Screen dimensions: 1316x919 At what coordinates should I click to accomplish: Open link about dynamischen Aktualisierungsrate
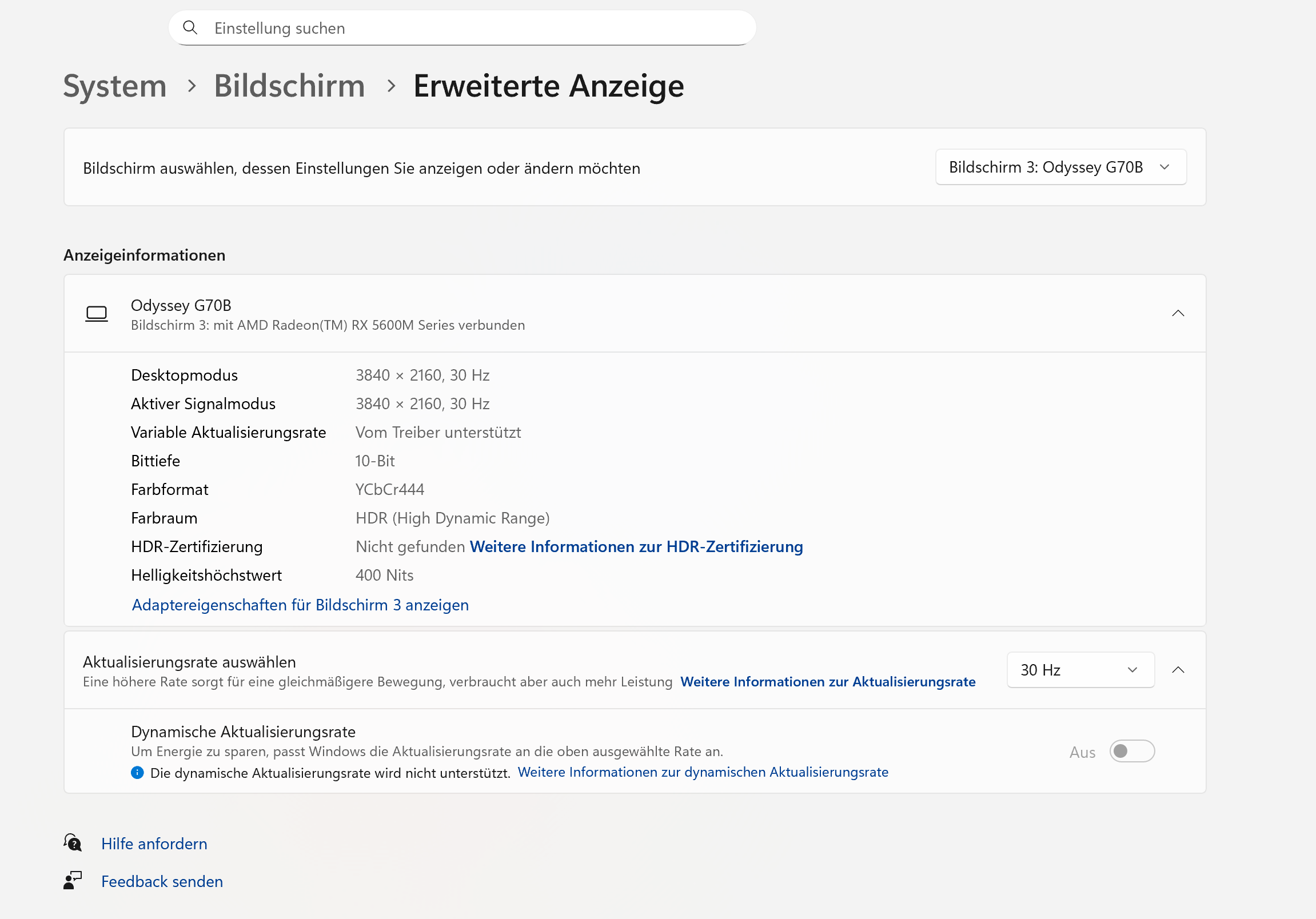tap(703, 772)
